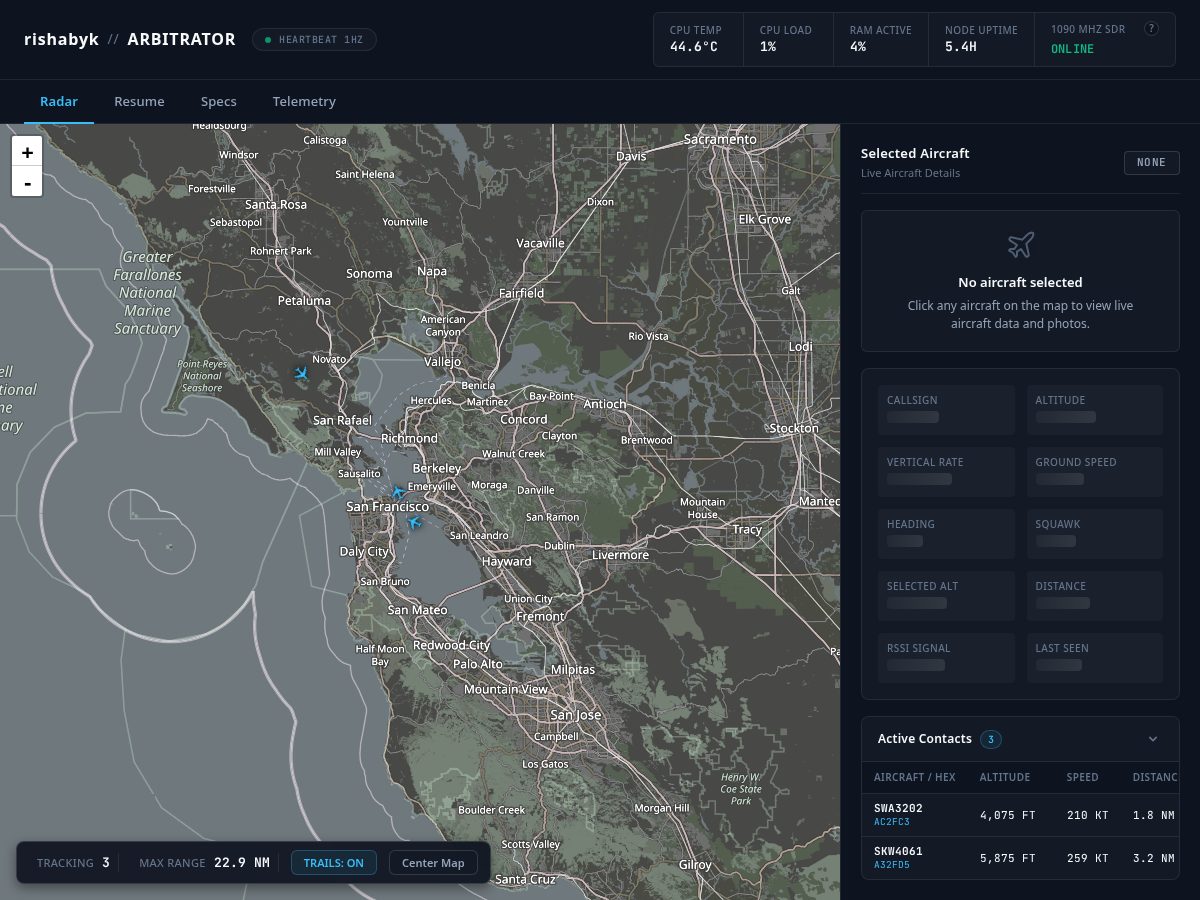Zoom out the radar map

pos(27,182)
